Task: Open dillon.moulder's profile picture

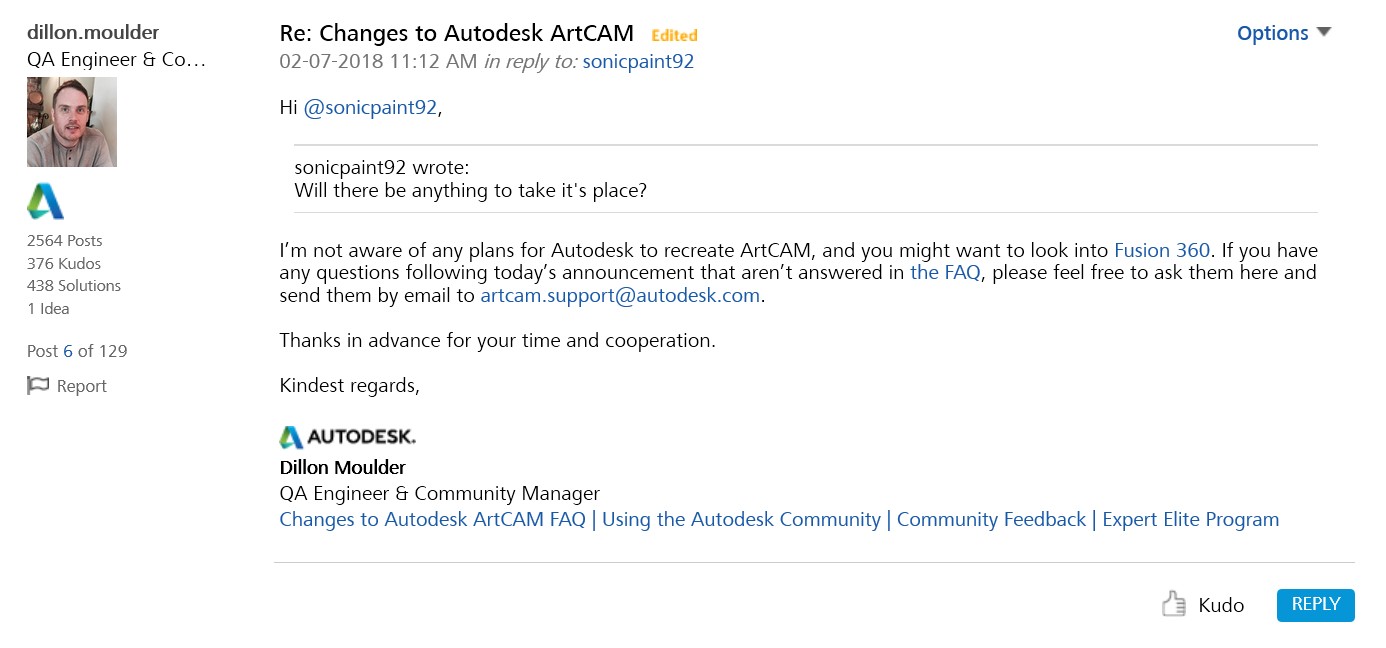Action: click(72, 122)
